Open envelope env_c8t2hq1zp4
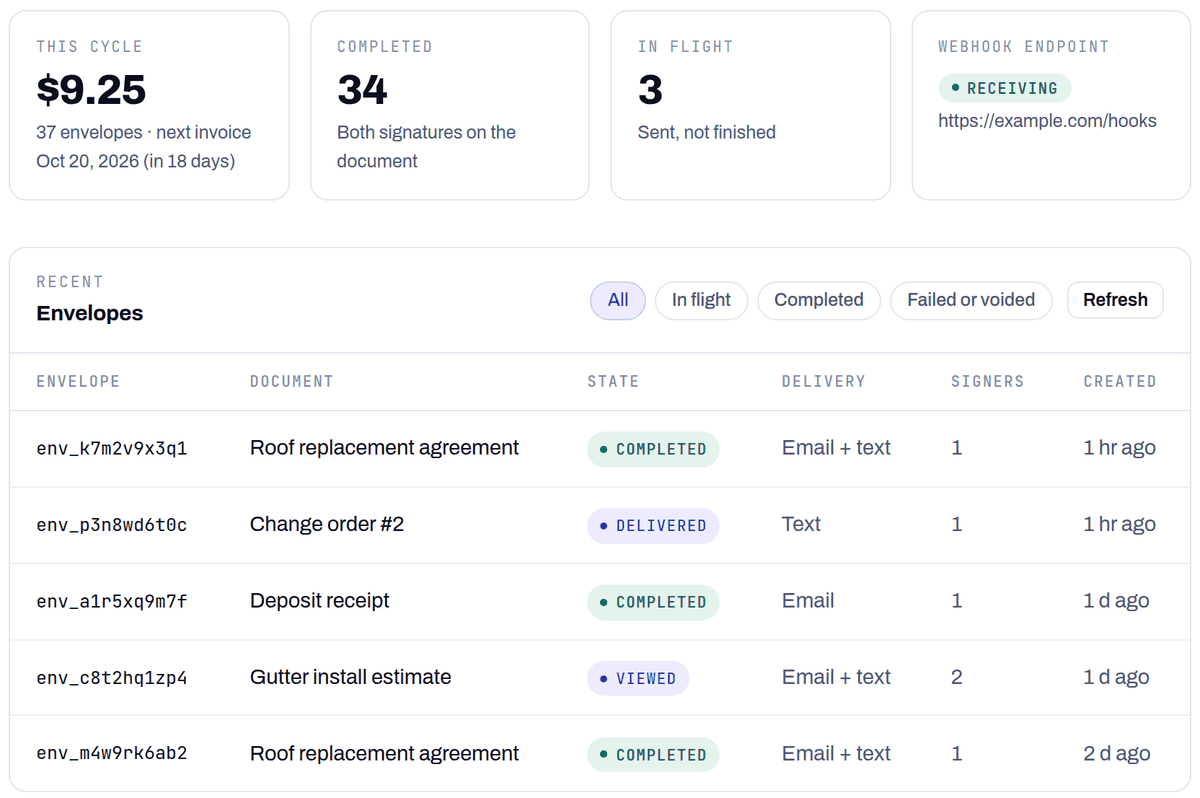The height and width of the screenshot is (798, 1200). [112, 678]
